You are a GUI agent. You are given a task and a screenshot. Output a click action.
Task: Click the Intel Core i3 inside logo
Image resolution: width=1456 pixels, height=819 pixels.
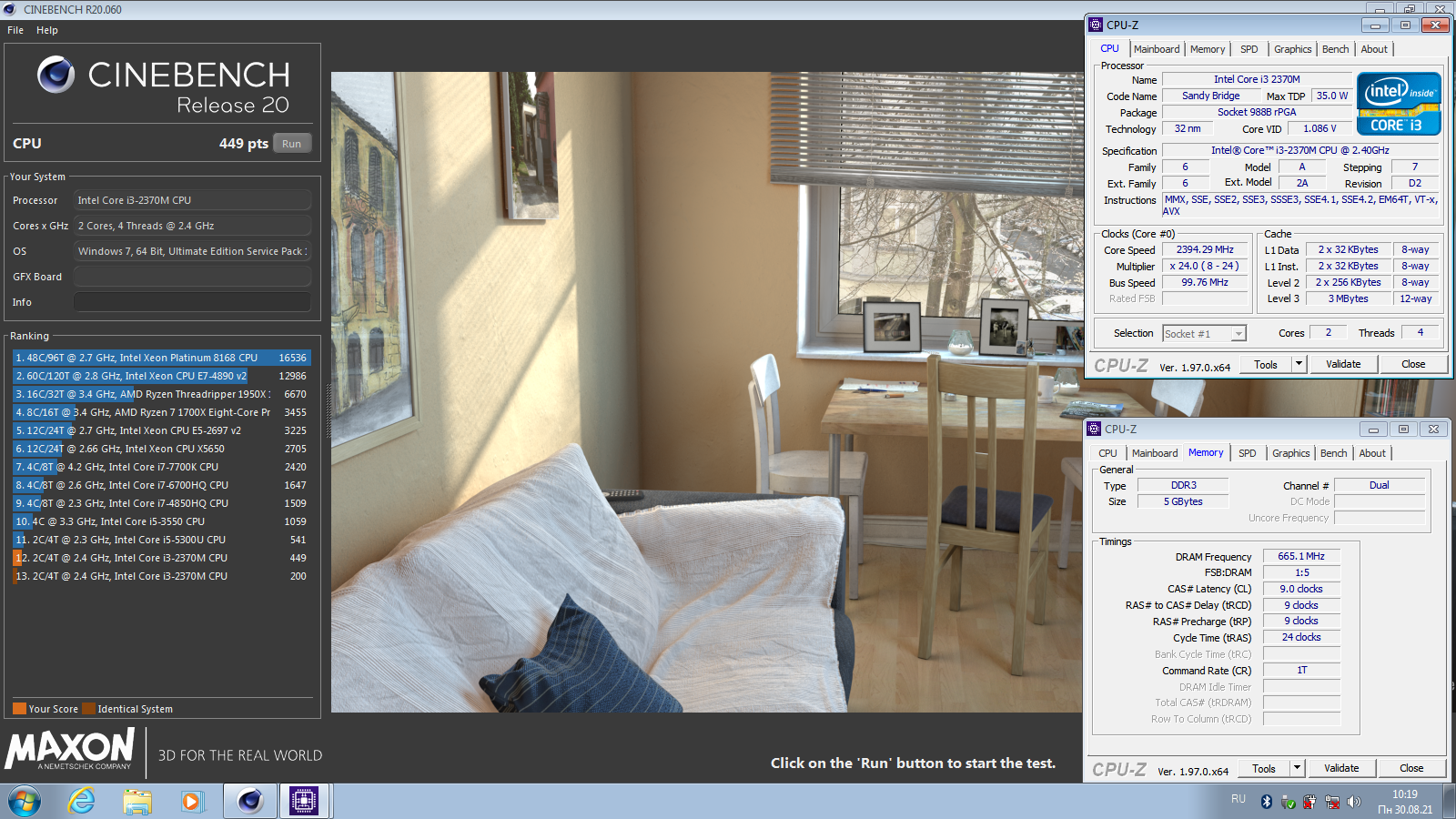pyautogui.click(x=1399, y=104)
